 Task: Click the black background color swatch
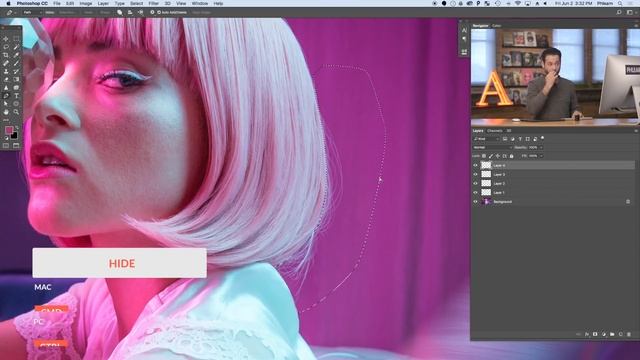14,135
